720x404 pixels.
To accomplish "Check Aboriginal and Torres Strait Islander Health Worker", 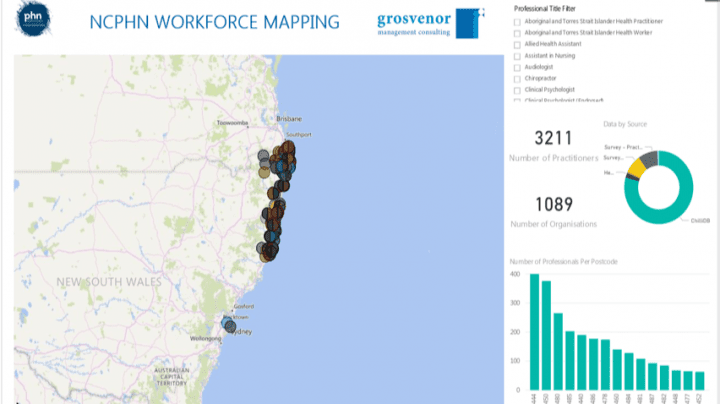I will [516, 33].
